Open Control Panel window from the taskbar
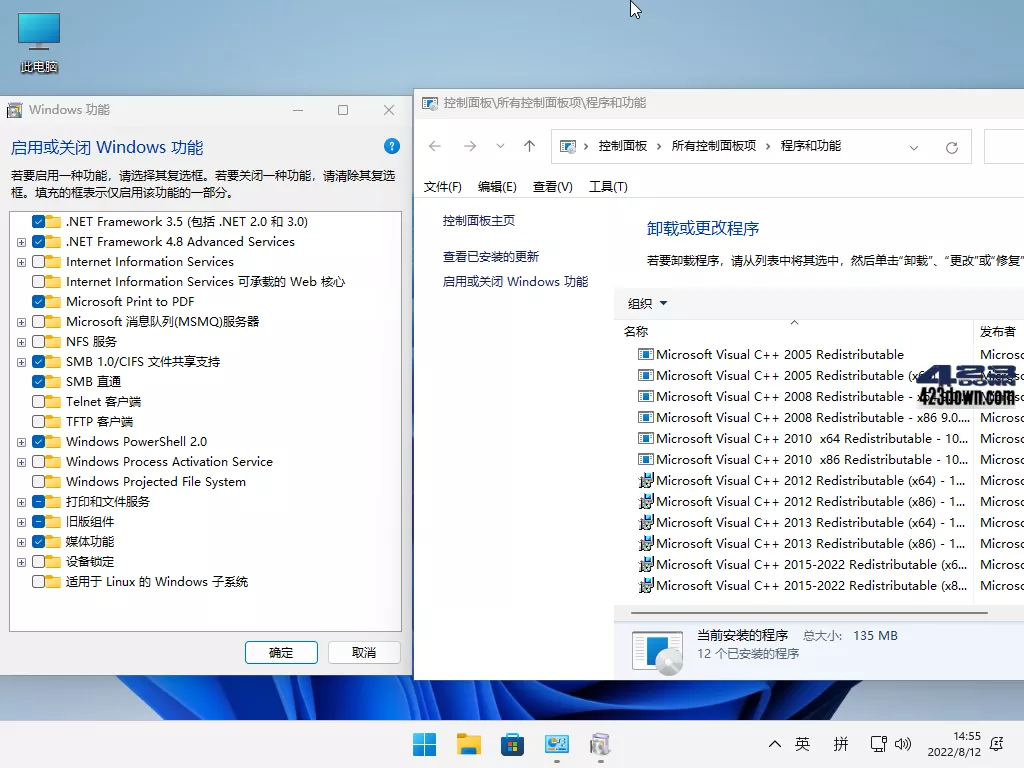 click(557, 744)
